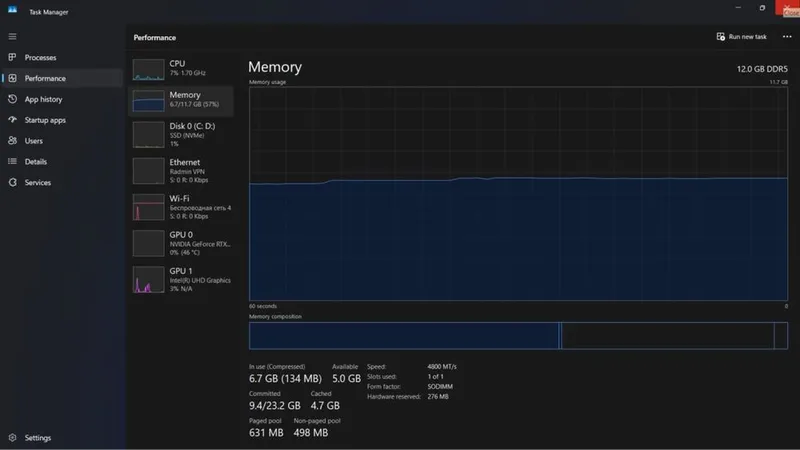Click the Processes icon in sidebar
Viewport: 800px width, 450px height.
pos(12,57)
